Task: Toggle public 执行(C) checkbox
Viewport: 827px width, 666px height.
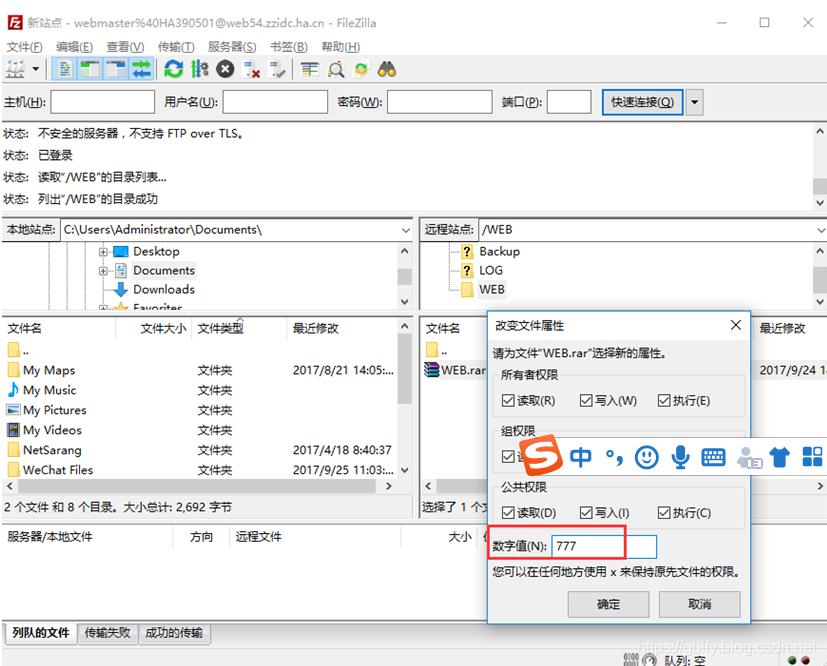Action: tap(664, 513)
